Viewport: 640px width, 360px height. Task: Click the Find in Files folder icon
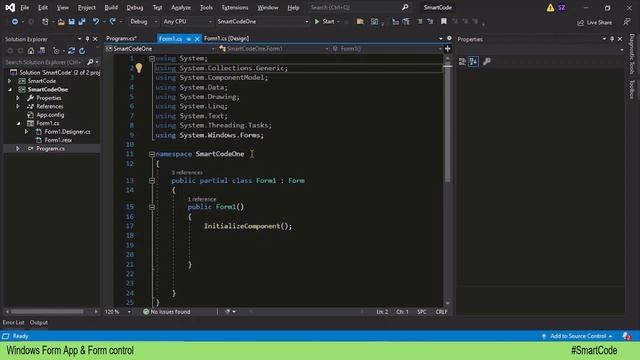click(360, 22)
